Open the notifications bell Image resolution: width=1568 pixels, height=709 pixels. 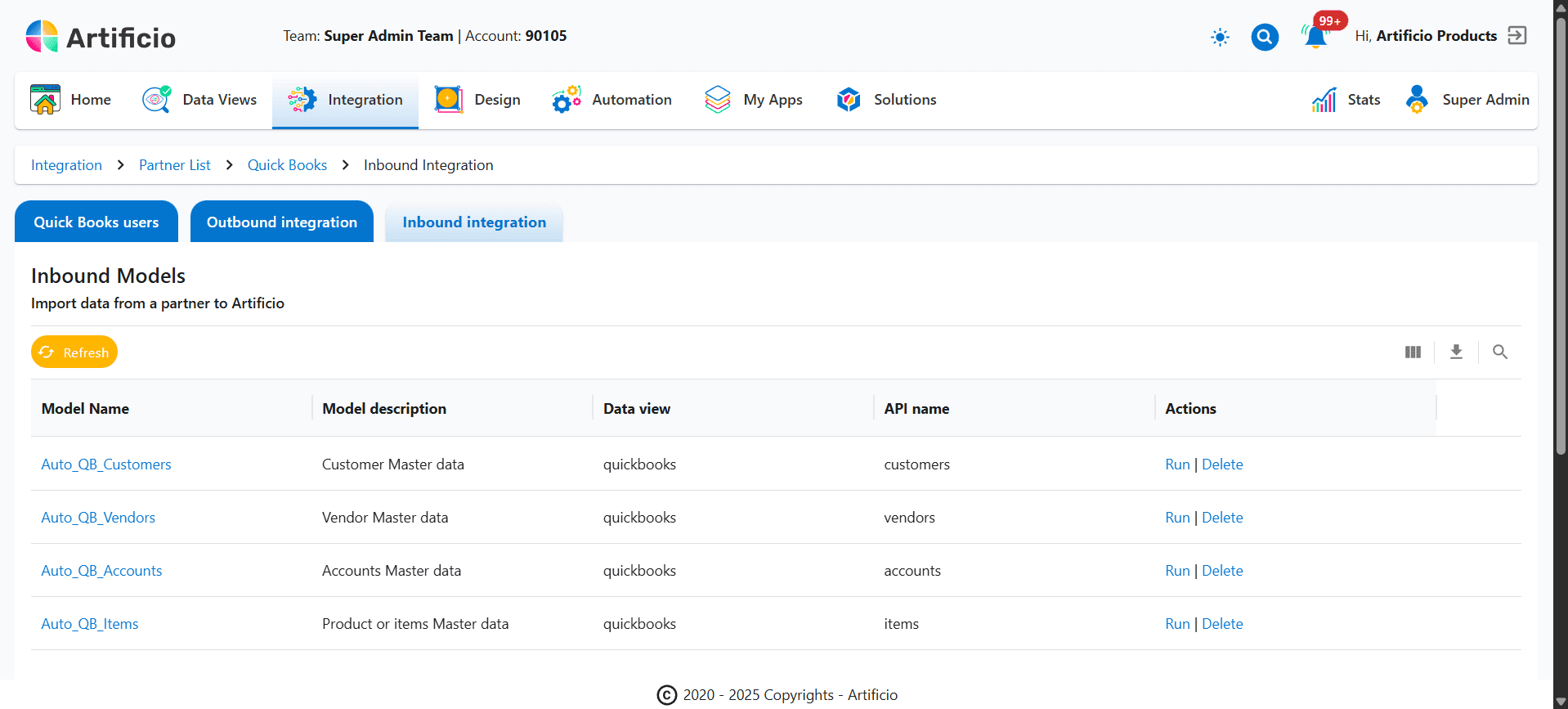pos(1315,37)
